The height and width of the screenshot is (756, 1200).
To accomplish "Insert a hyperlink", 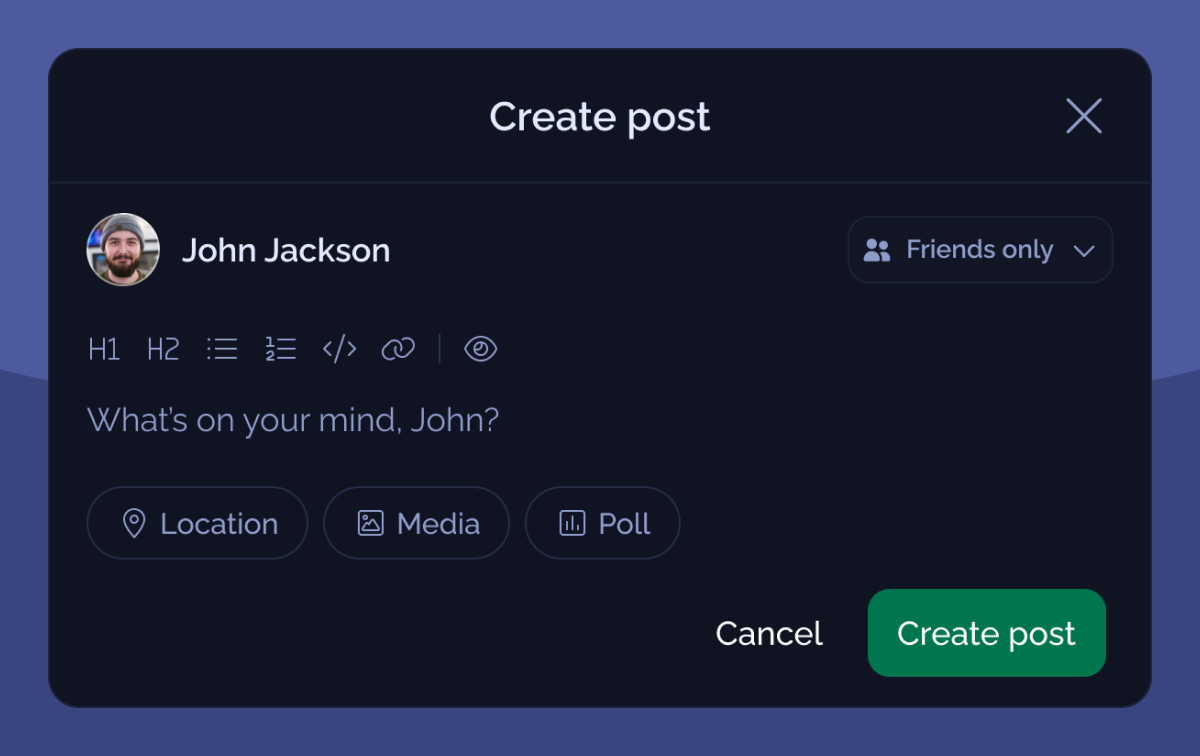I will coord(398,349).
